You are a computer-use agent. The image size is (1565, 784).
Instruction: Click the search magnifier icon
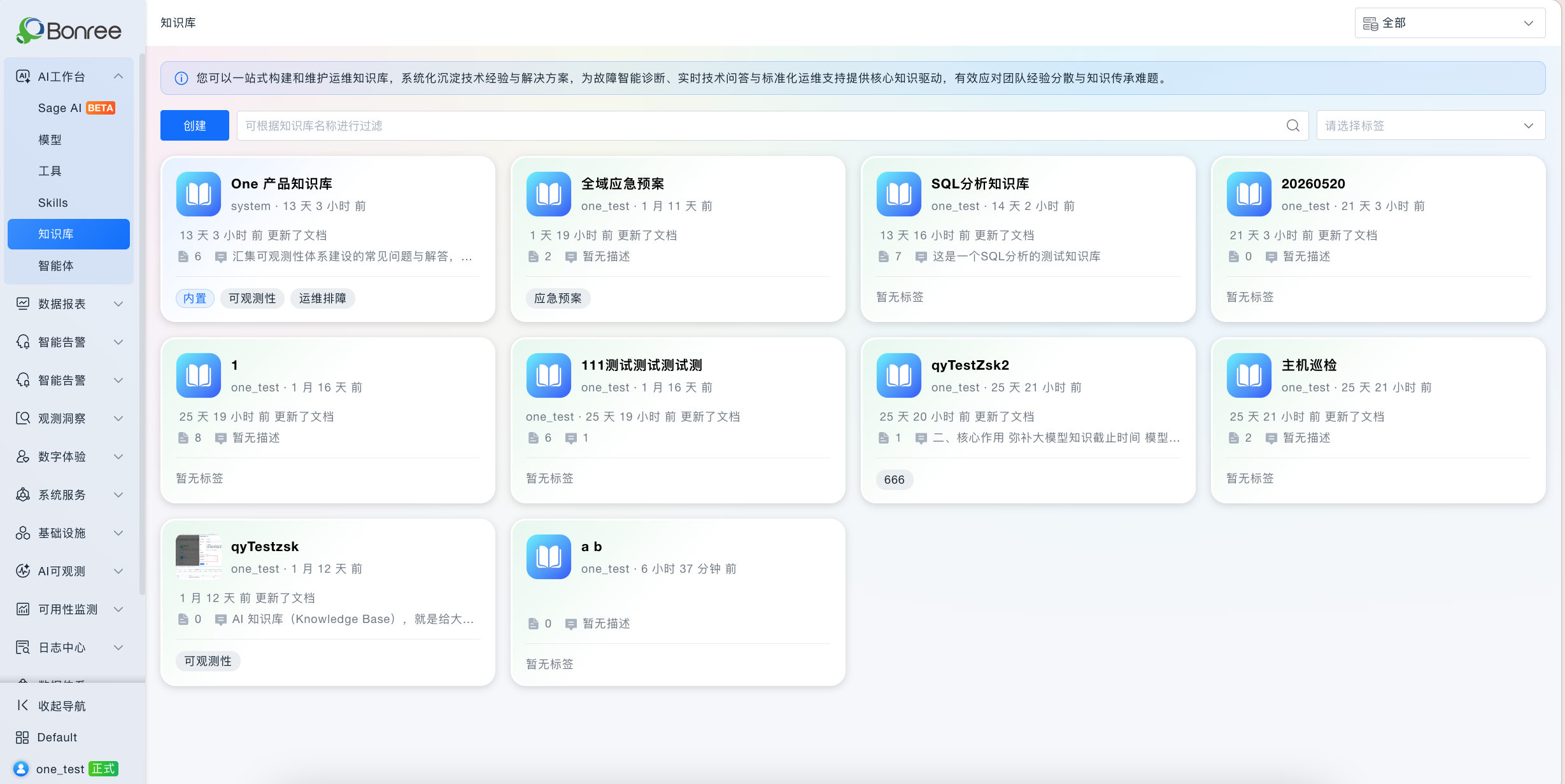(x=1292, y=125)
